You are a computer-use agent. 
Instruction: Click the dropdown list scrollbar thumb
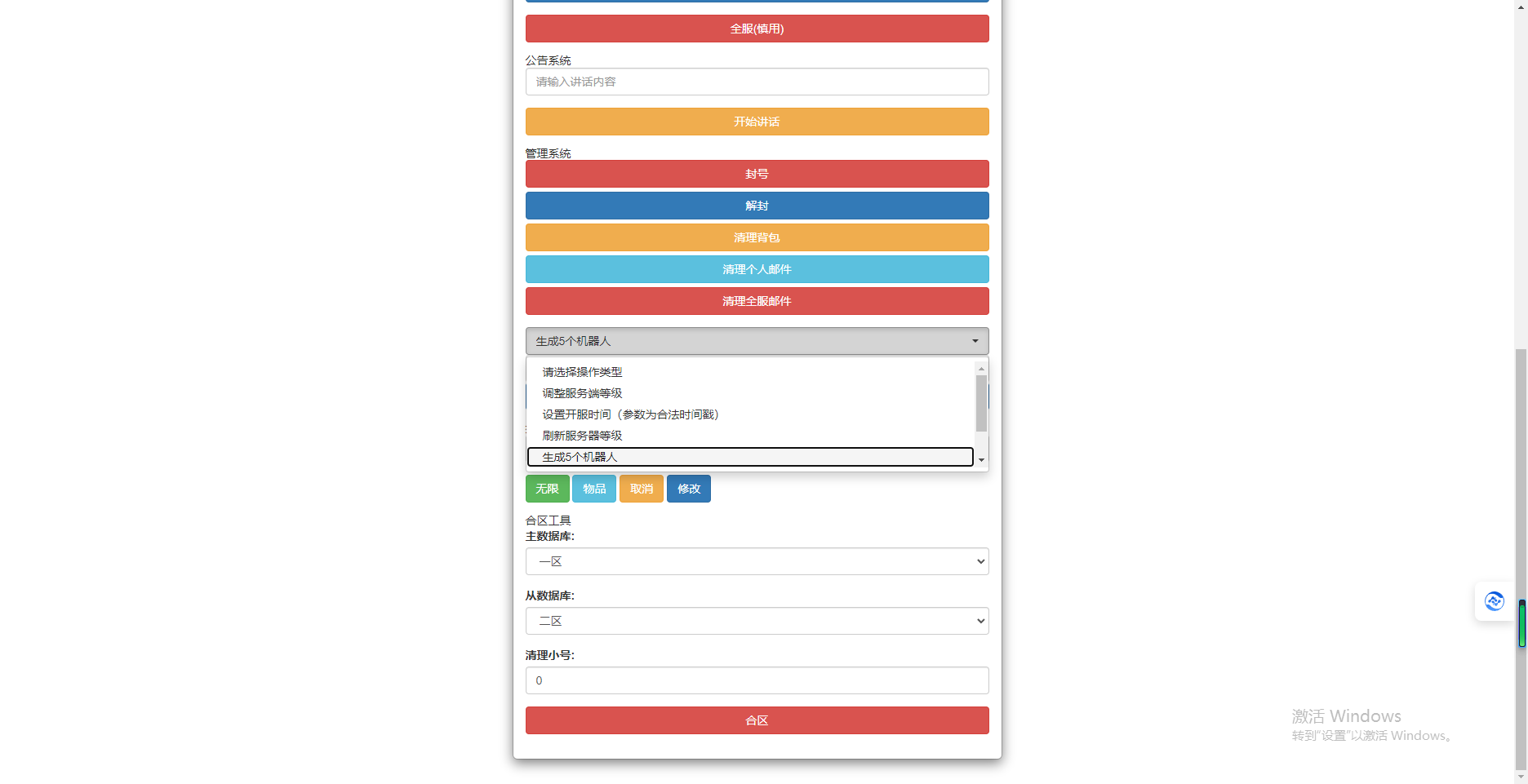coord(981,403)
